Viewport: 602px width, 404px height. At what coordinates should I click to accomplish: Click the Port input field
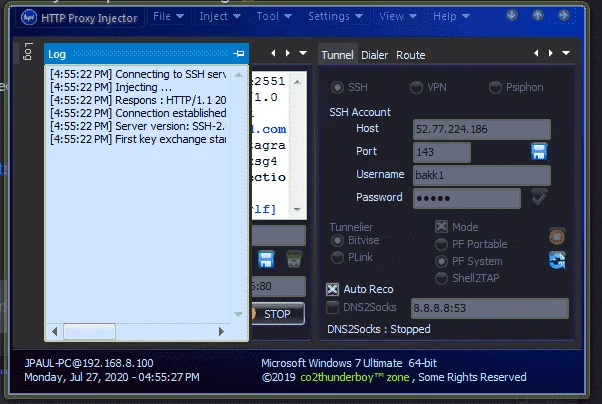pos(442,152)
